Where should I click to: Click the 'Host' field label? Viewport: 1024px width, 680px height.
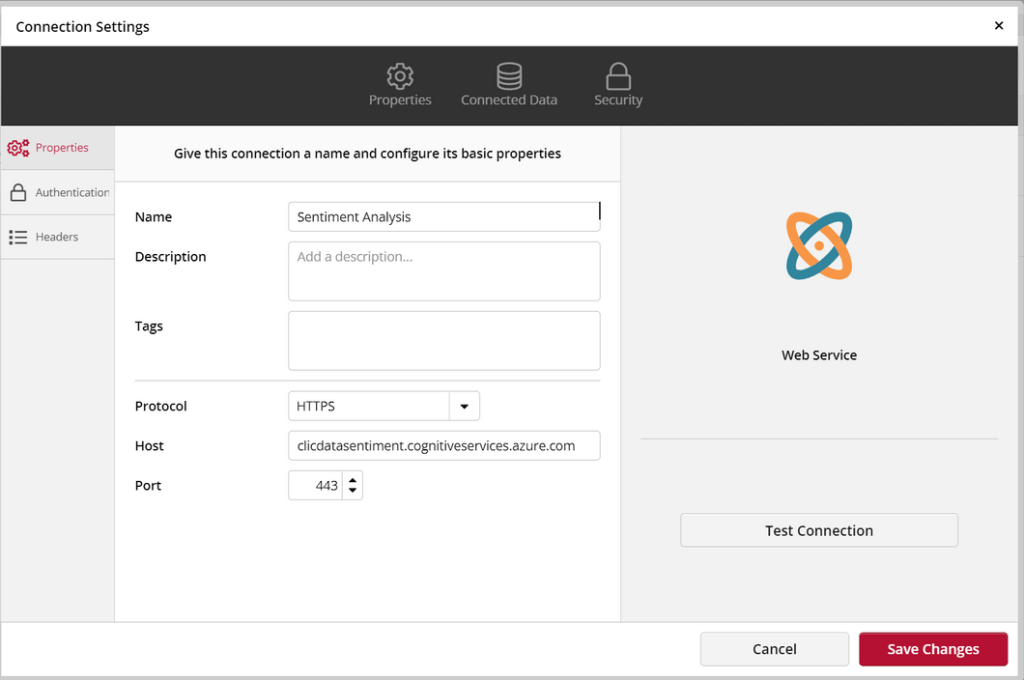[x=149, y=445]
